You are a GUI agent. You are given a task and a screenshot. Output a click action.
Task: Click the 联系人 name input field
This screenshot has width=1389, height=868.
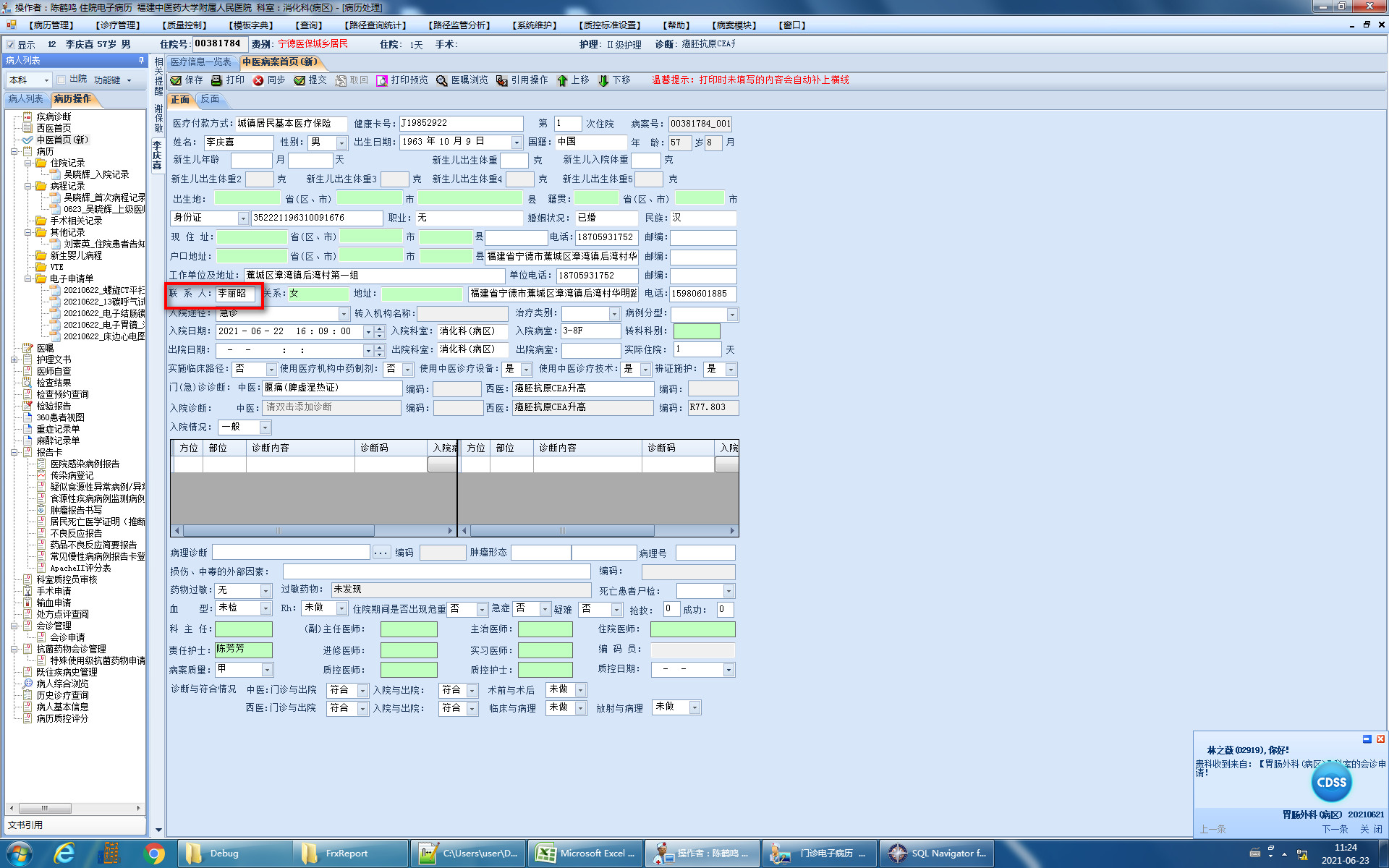point(234,294)
